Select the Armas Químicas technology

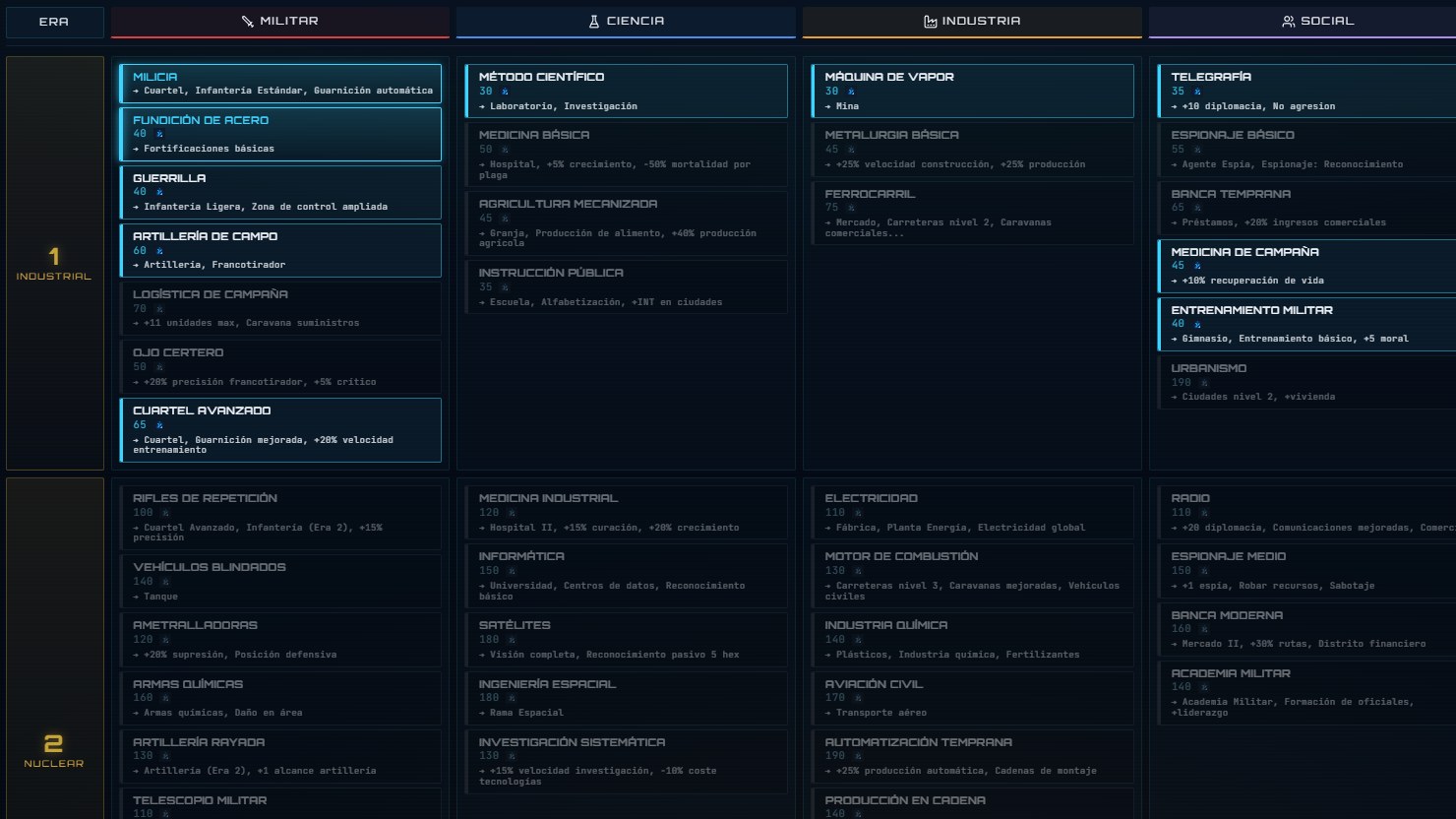(x=280, y=698)
